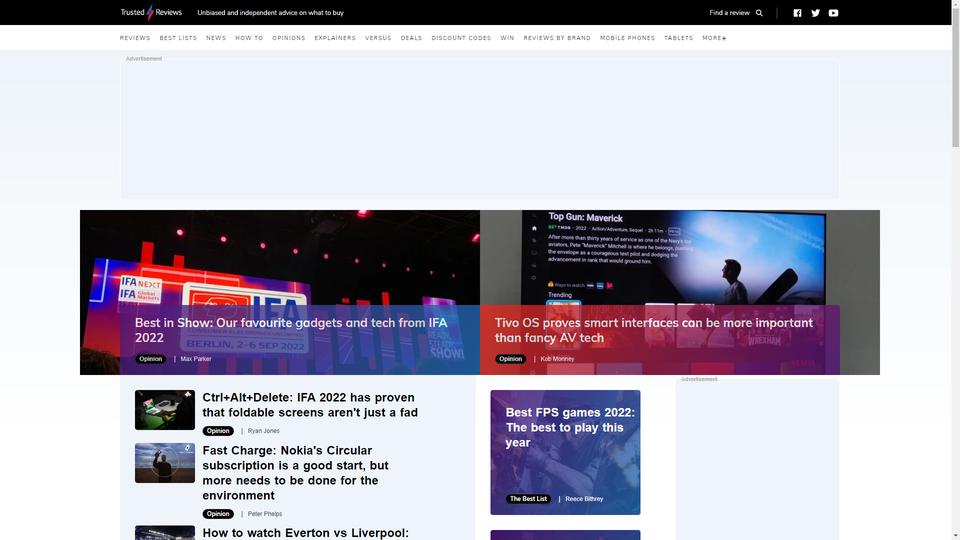Viewport: 960px width, 540px height.
Task: Click Opinion tag under Ctrl+Alt+Delete article
Action: 218,431
